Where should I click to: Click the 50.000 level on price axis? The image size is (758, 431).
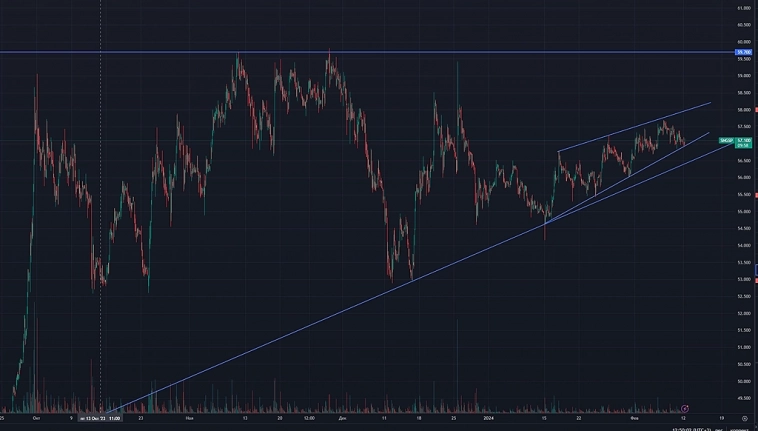[743, 381]
